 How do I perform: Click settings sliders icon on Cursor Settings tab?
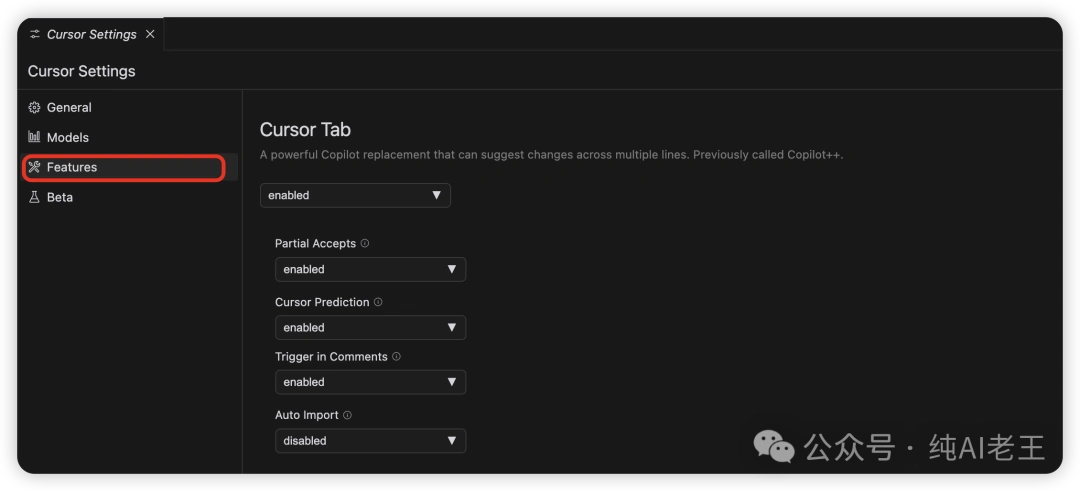(x=35, y=34)
